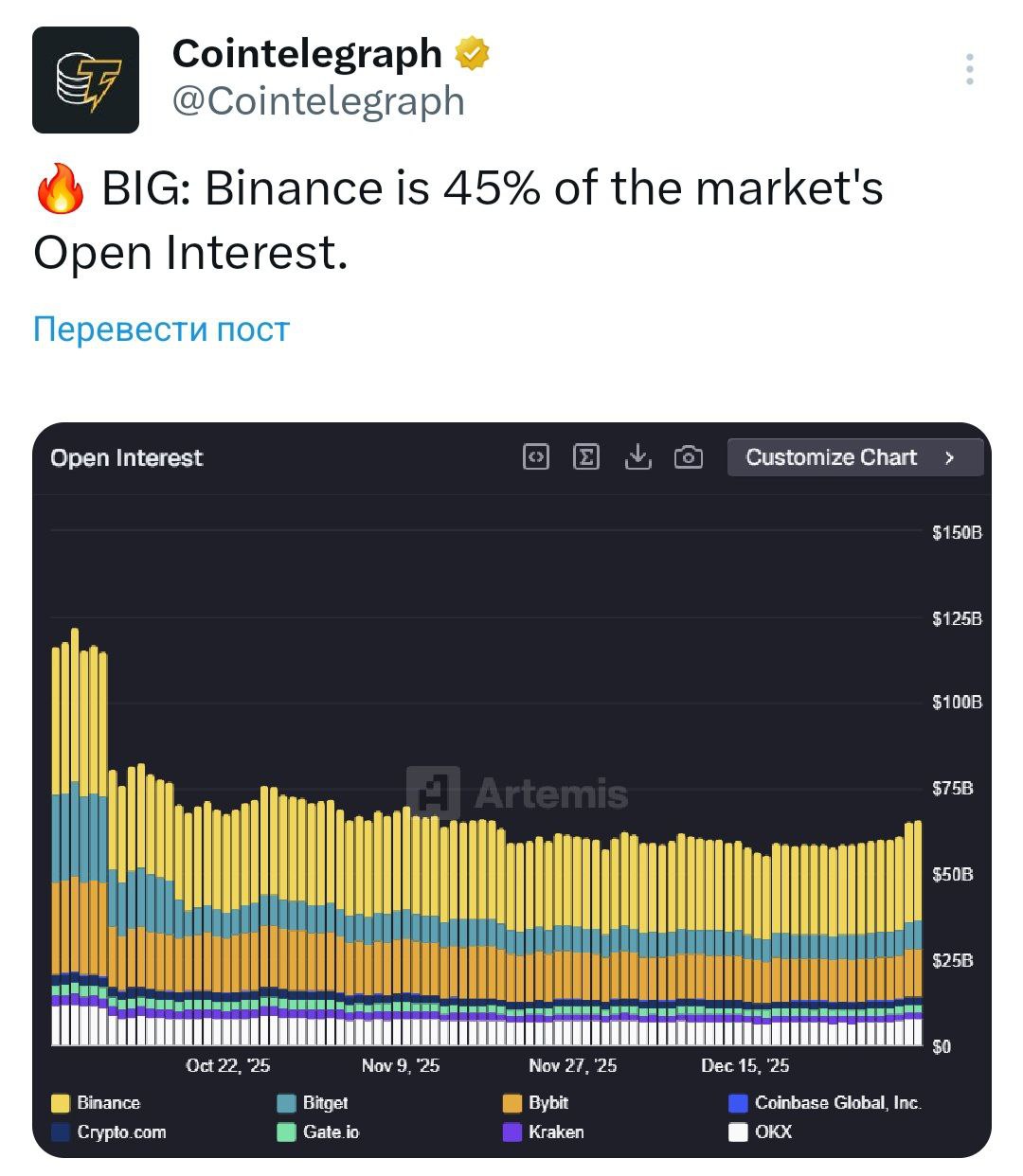Click the gold verified badge
This screenshot has height=1176, width=1023.
[472, 54]
